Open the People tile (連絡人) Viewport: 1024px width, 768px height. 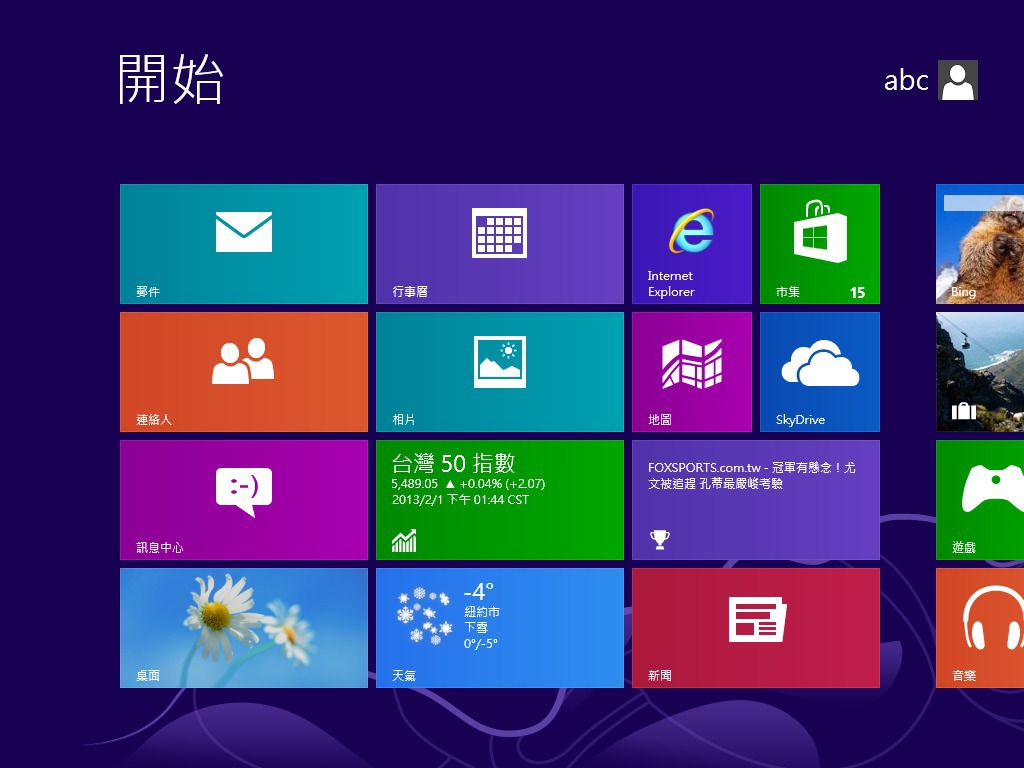[244, 372]
